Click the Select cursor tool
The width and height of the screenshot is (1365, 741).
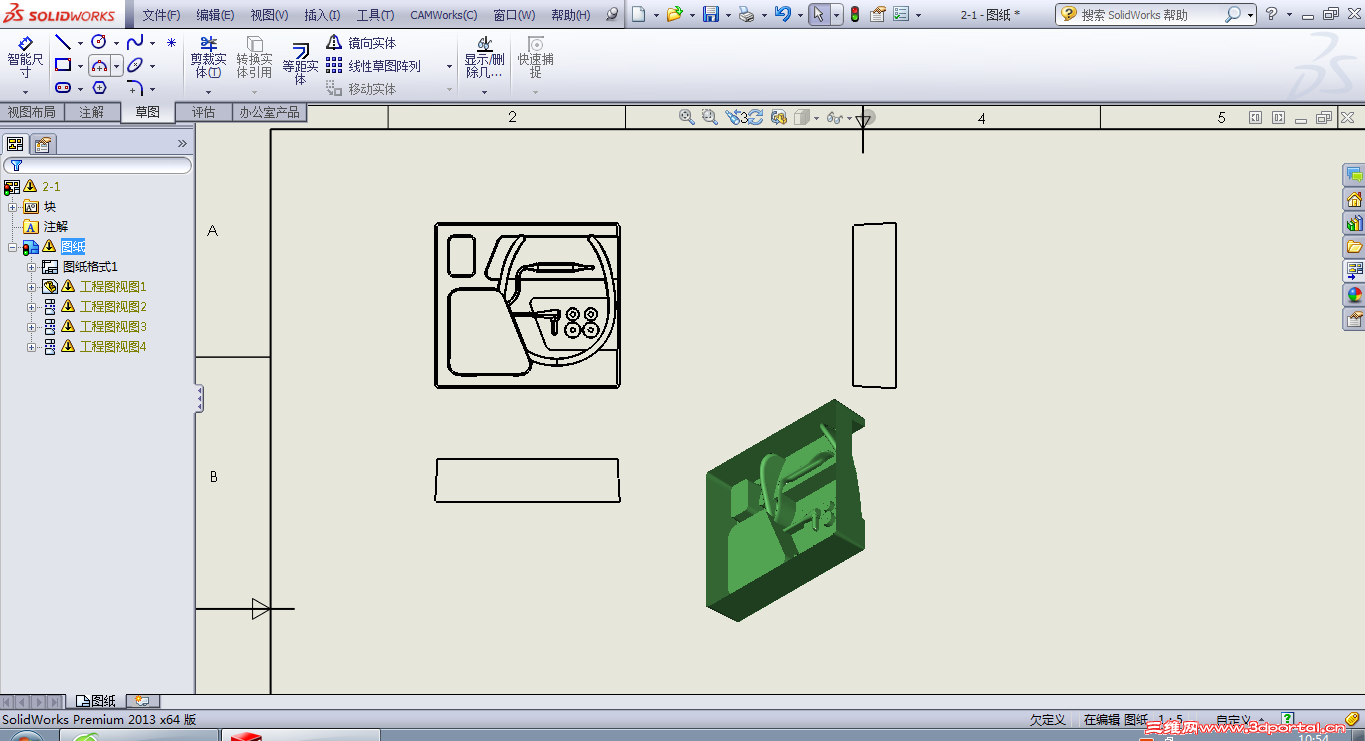point(819,14)
